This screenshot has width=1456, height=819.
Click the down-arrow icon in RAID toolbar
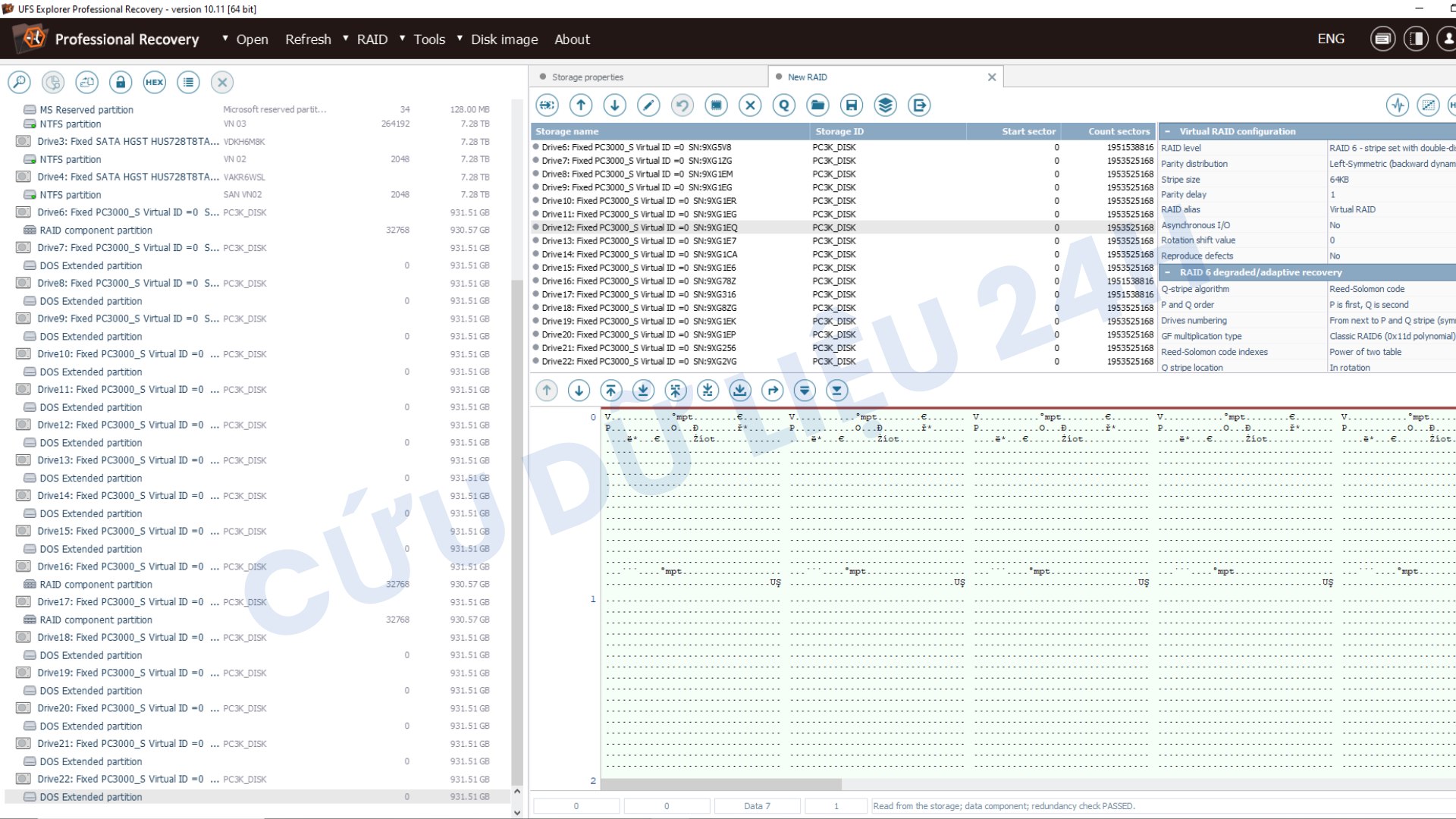pos(615,105)
